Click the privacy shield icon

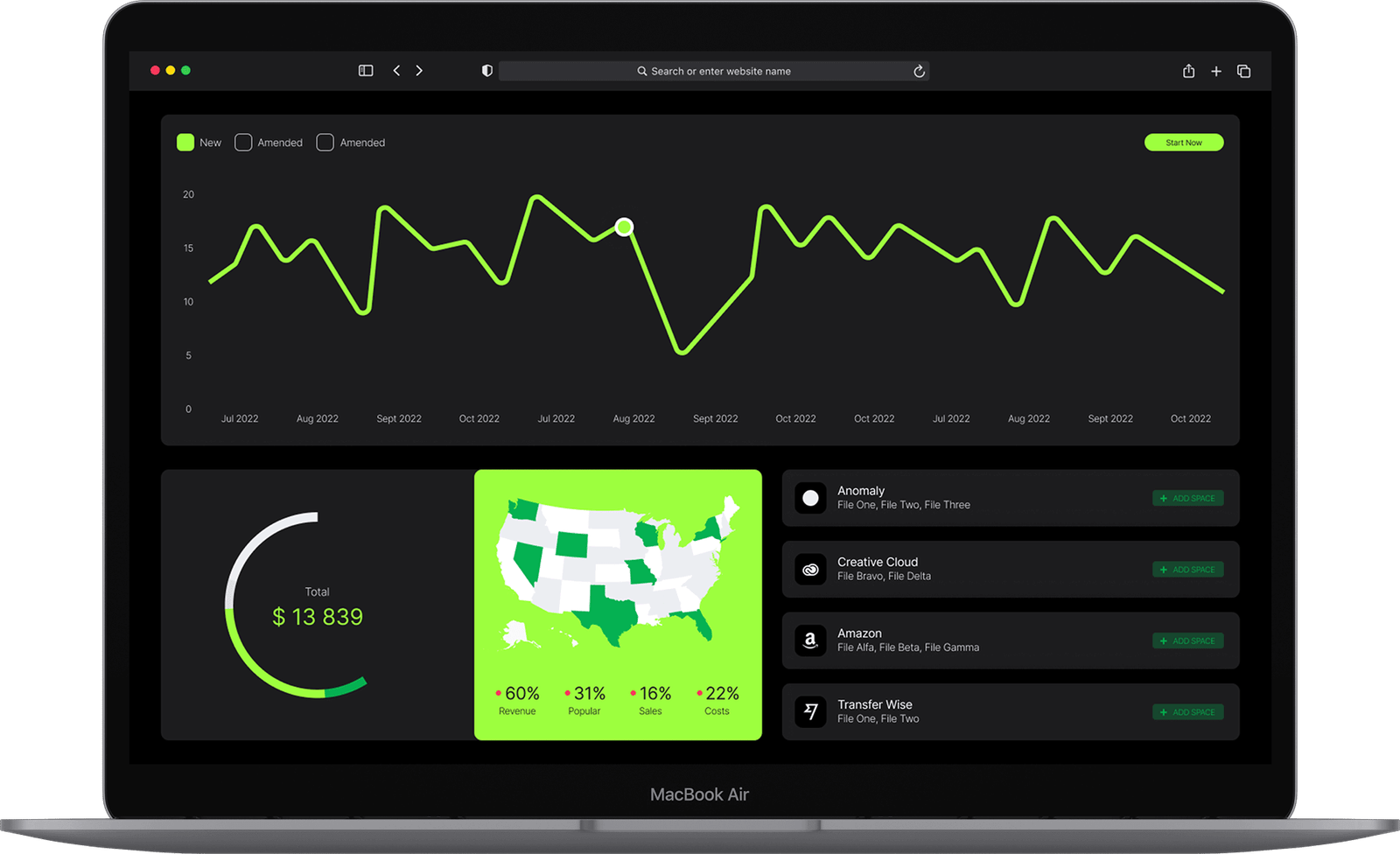tap(487, 71)
